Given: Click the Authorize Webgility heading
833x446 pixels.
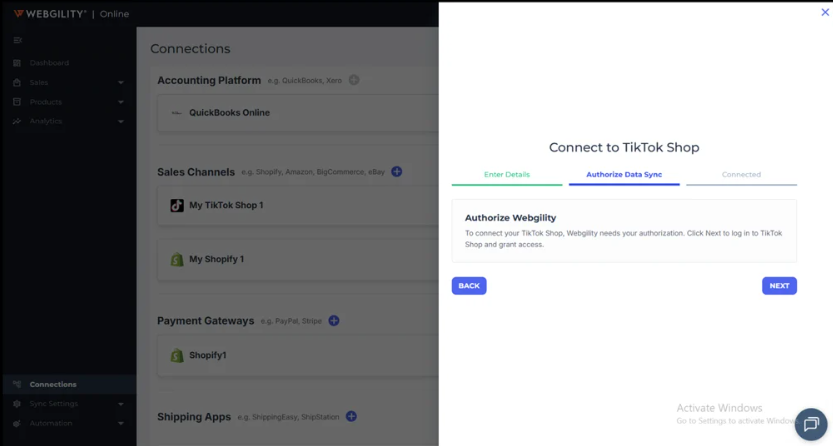Looking at the screenshot, I should (511, 218).
